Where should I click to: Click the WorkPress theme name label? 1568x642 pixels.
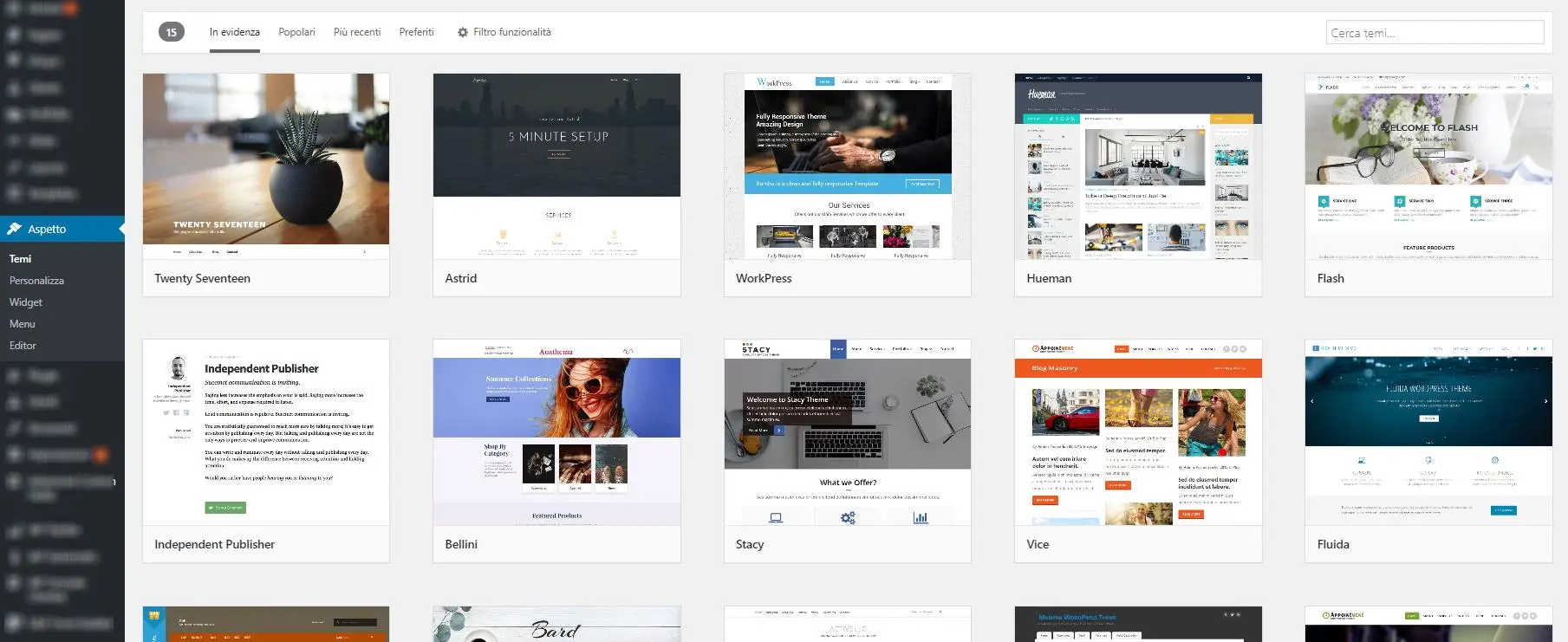coord(764,278)
